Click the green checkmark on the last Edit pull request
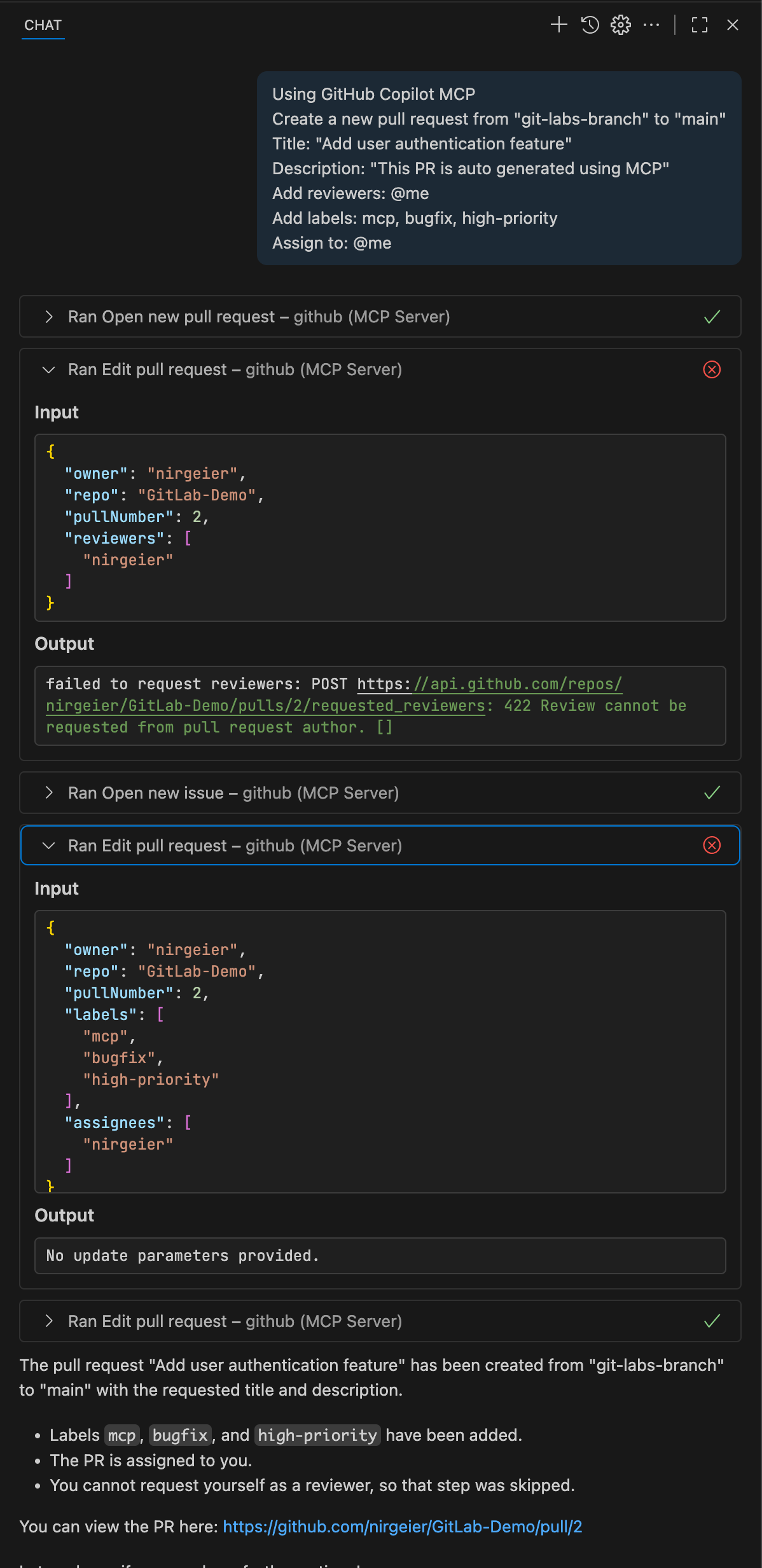Screen dimensions: 762x1568 [712, 1321]
